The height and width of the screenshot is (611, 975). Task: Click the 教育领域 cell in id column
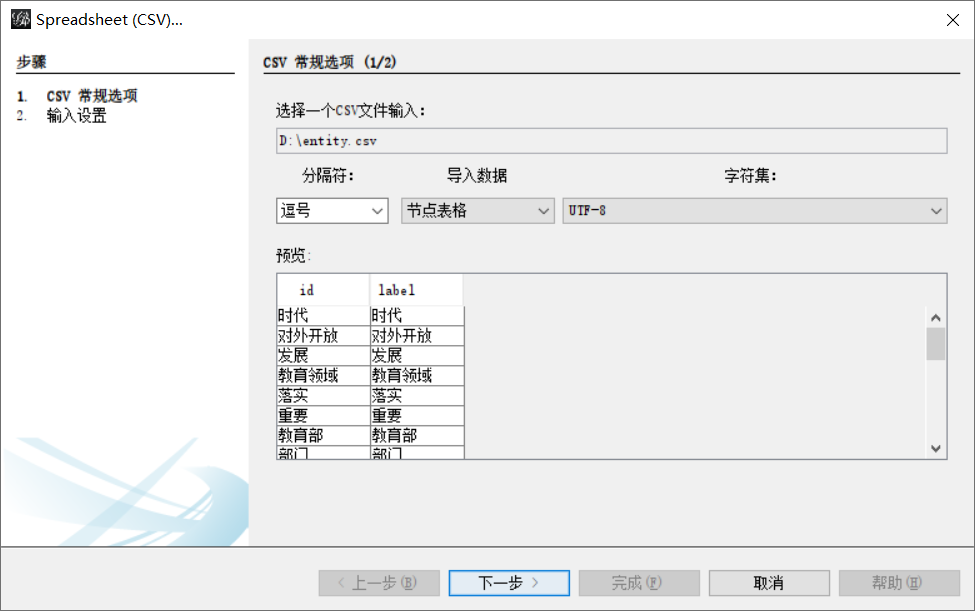[x=323, y=375]
